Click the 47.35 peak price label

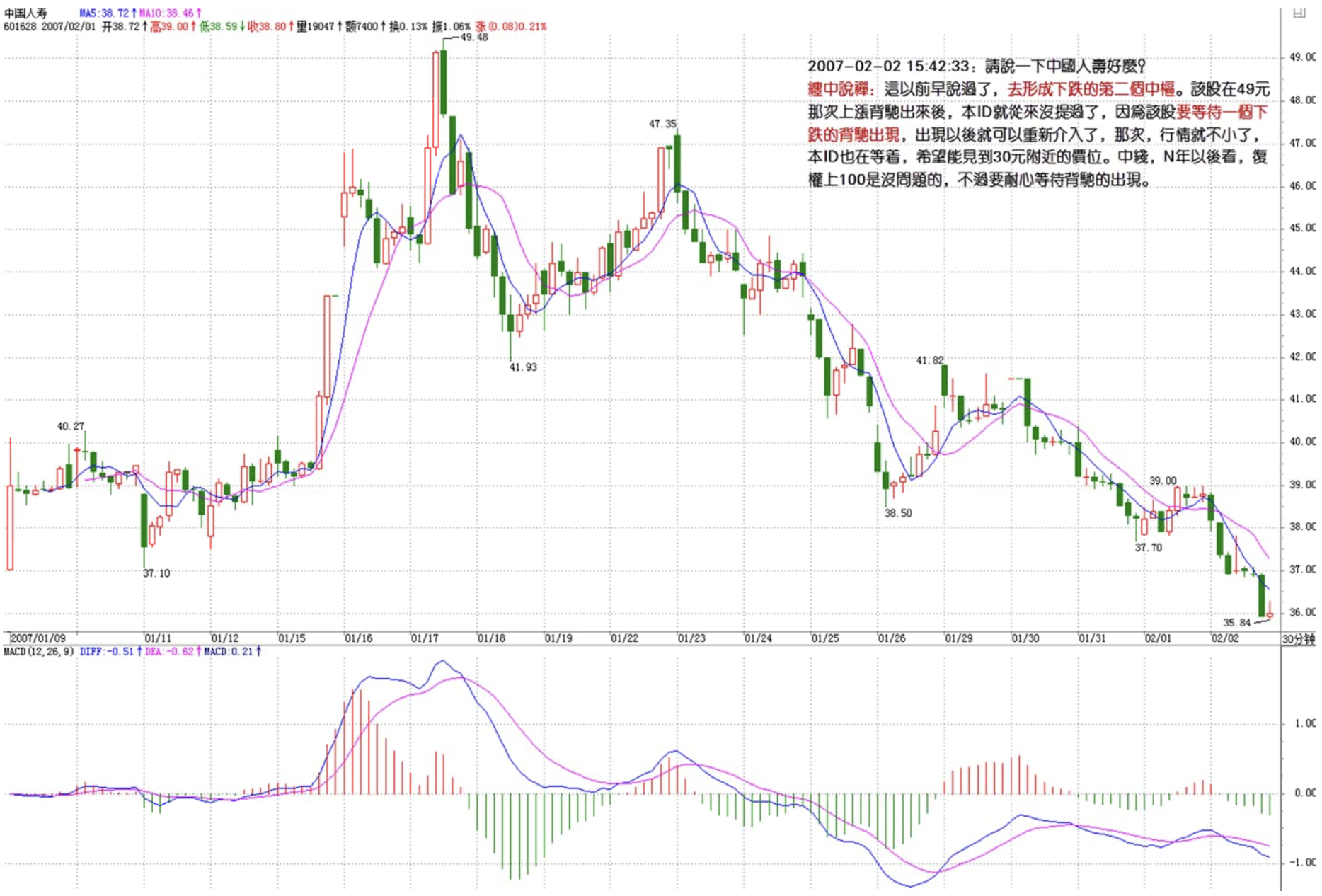pyautogui.click(x=662, y=124)
